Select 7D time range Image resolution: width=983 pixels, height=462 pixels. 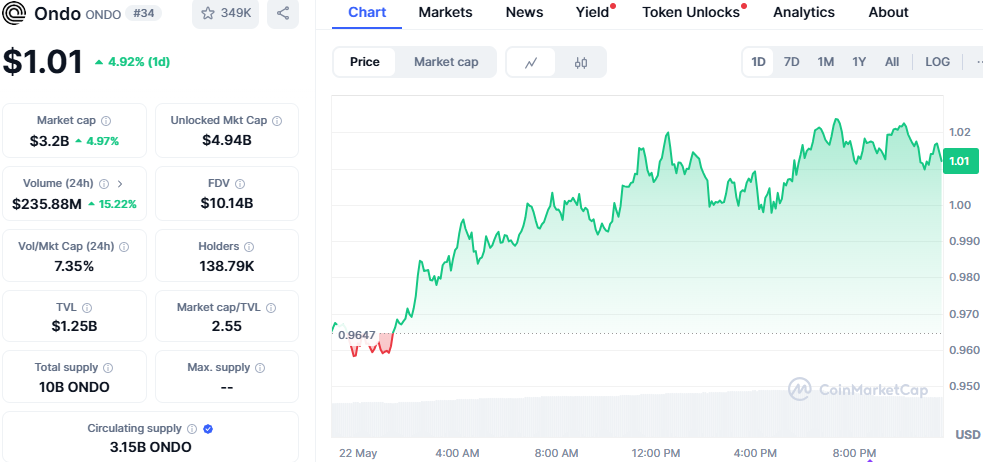pyautogui.click(x=792, y=62)
